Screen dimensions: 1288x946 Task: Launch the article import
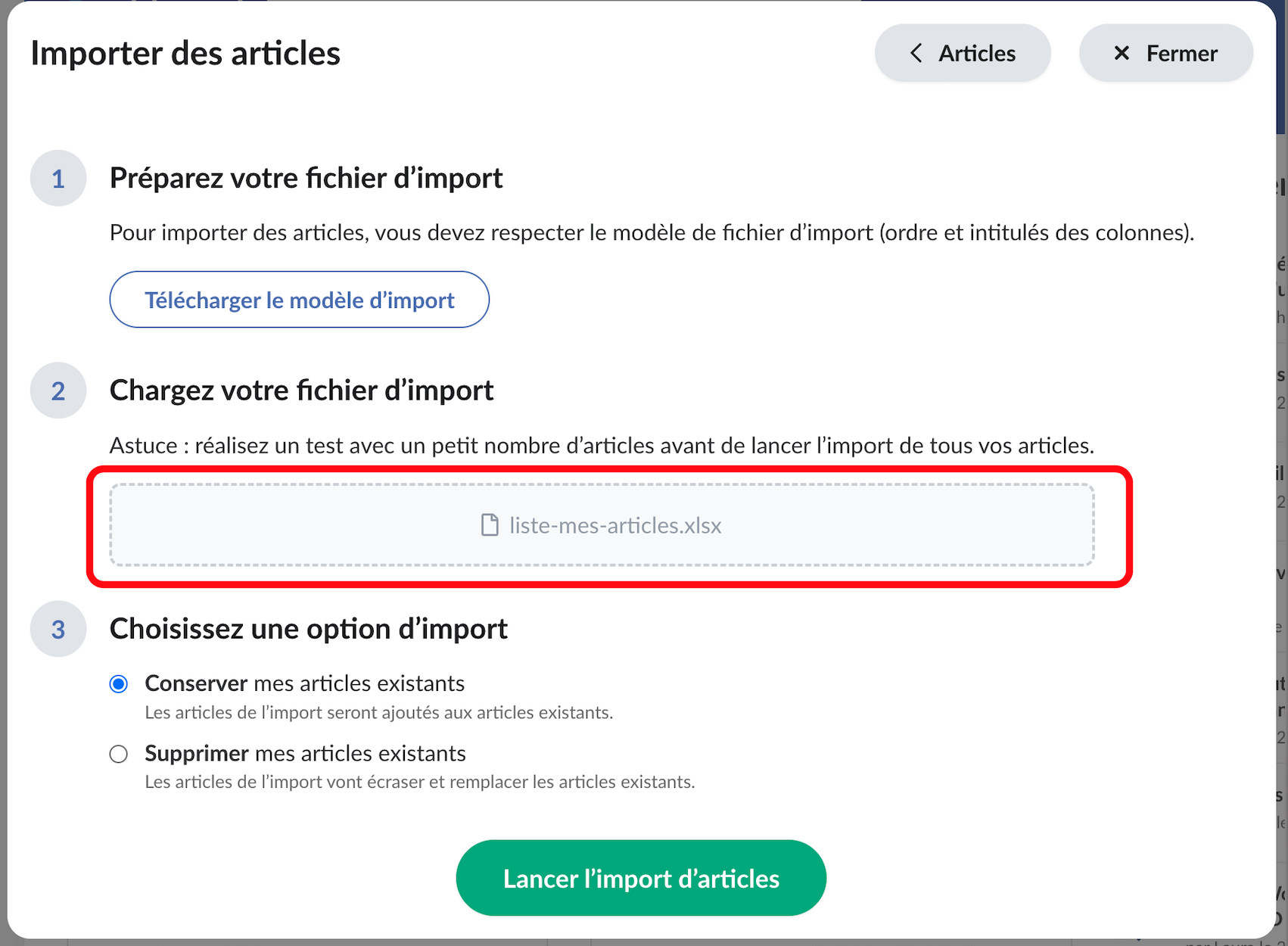pyautogui.click(x=641, y=878)
